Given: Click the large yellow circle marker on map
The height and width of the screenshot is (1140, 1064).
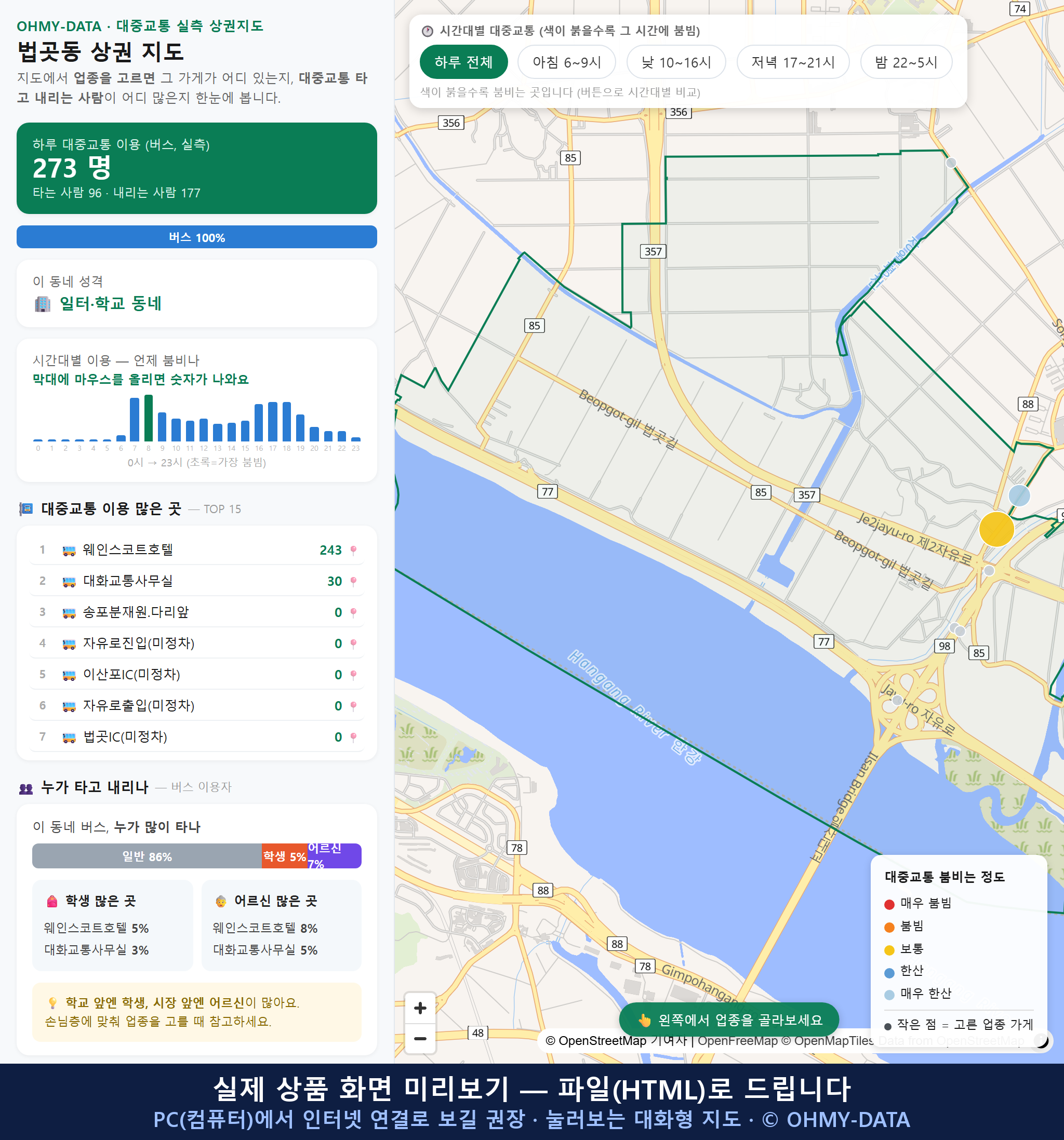Looking at the screenshot, I should (996, 529).
